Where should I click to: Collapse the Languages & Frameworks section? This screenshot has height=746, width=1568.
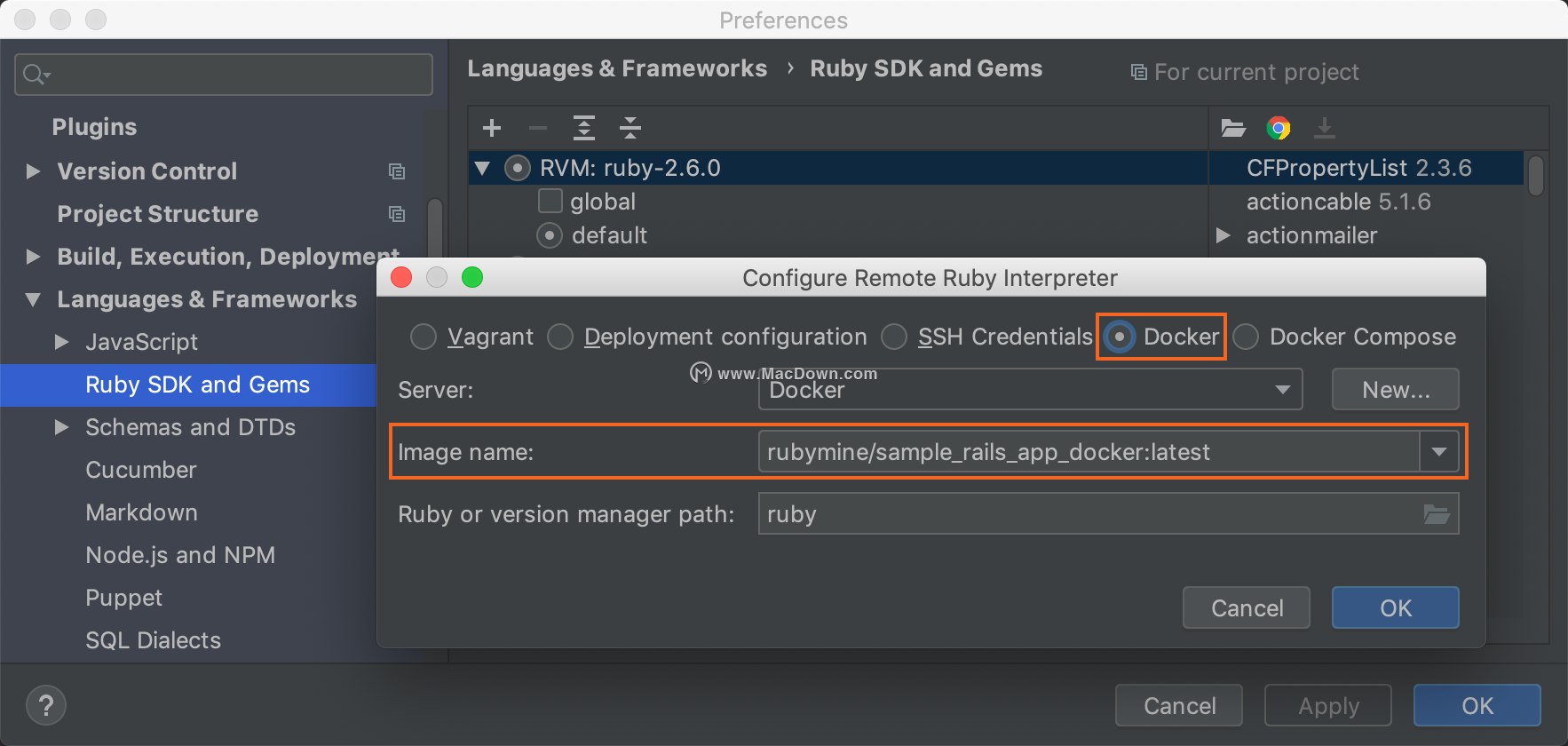coord(33,299)
